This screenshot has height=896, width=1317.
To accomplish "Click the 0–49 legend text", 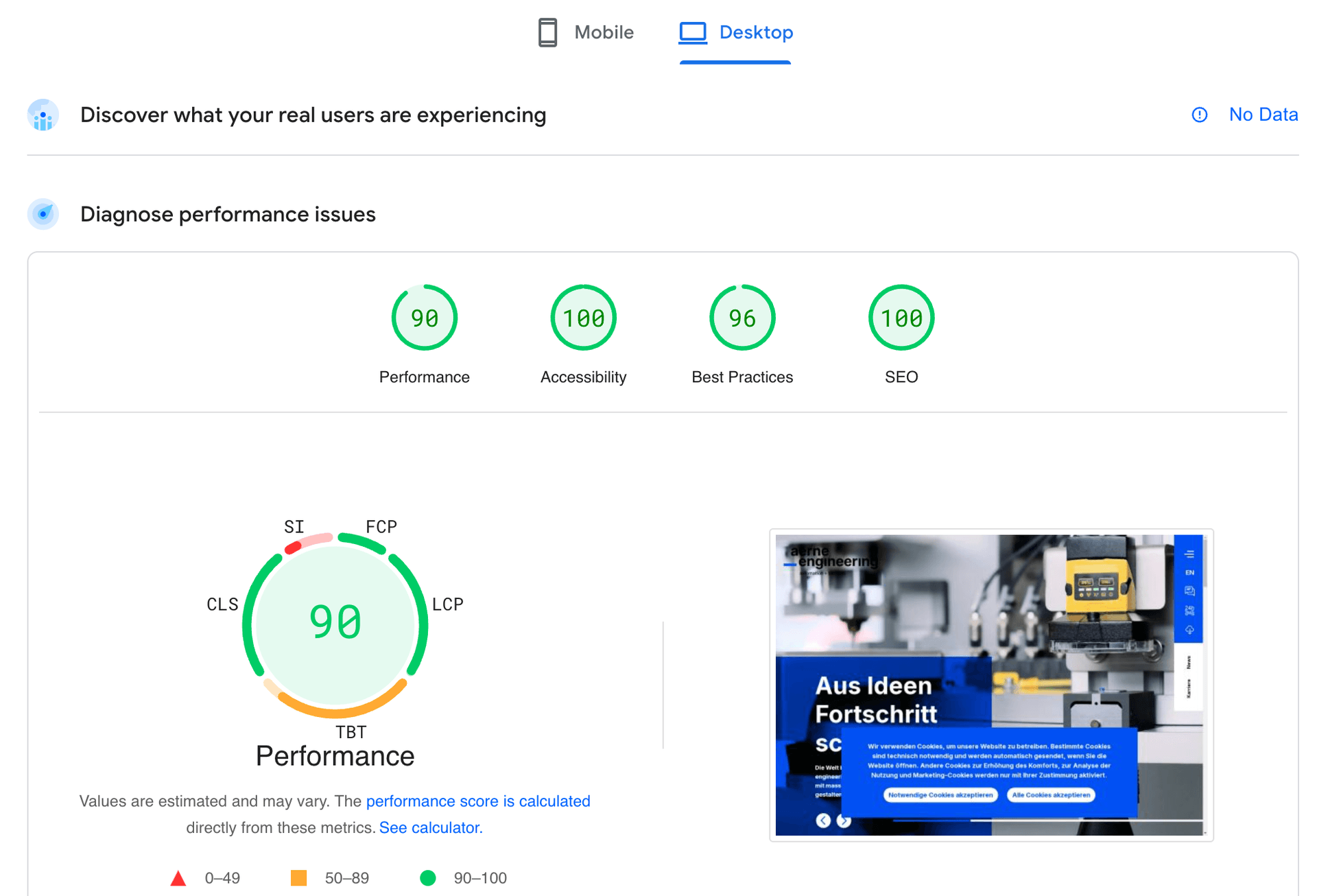I will 222,878.
